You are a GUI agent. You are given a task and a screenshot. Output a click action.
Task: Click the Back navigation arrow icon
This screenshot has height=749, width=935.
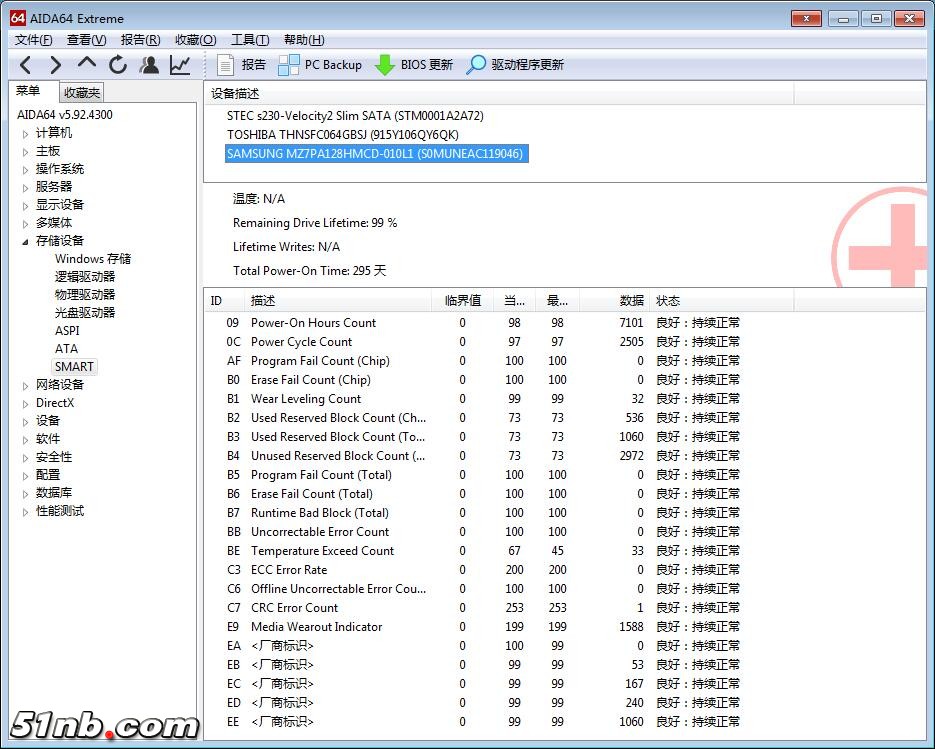[x=26, y=65]
